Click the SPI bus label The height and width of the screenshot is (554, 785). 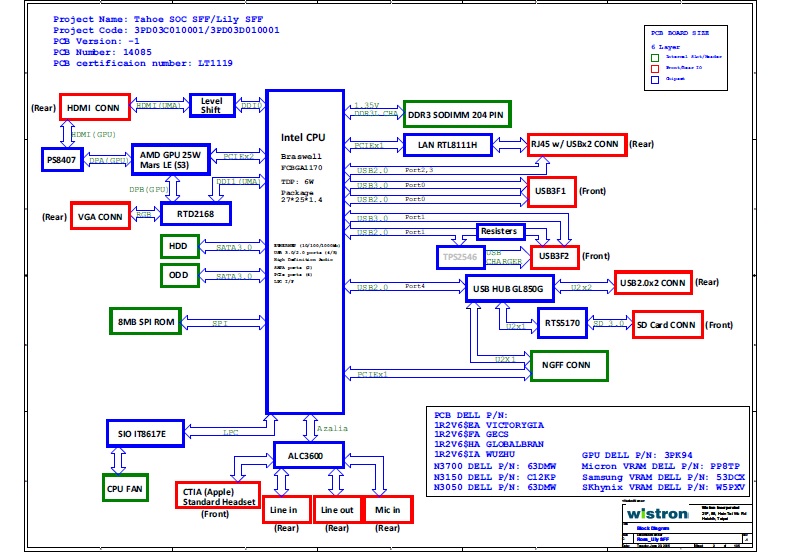coord(220,323)
